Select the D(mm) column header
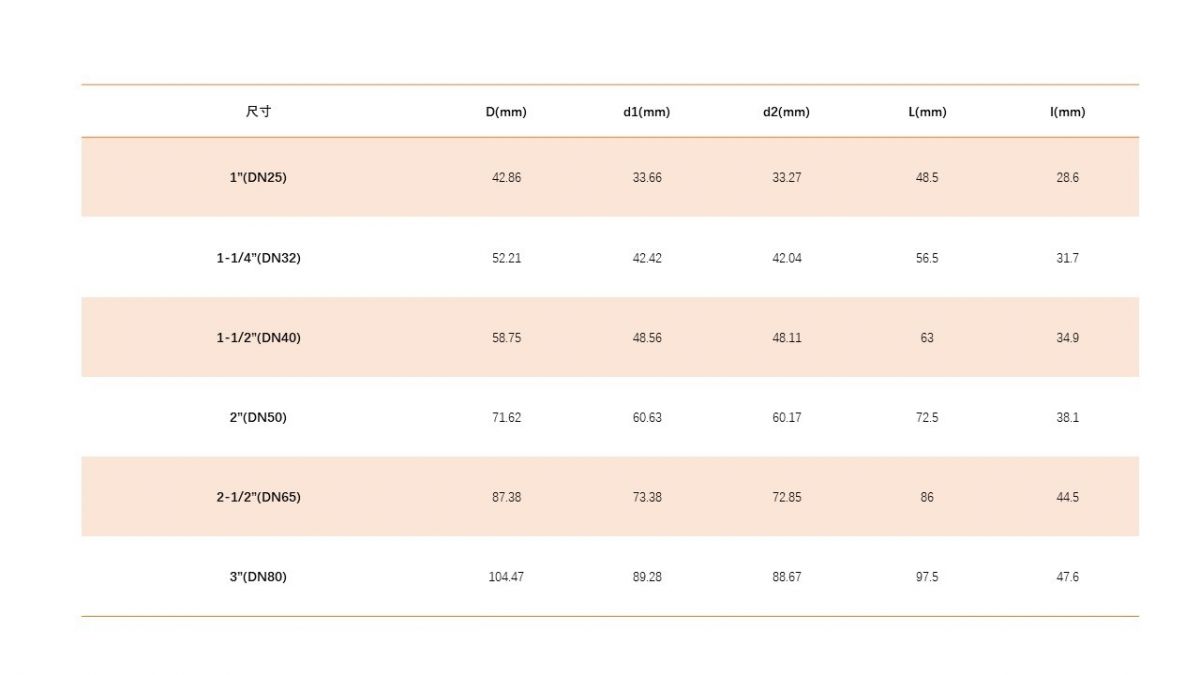Image resolution: width=1200 pixels, height=675 pixels. (x=506, y=112)
